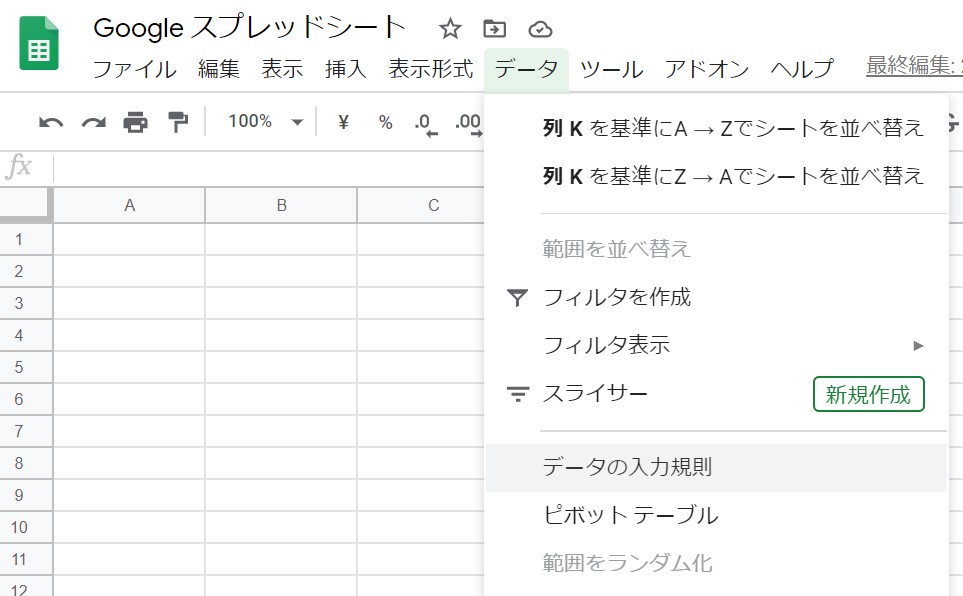
Task: Open the move-to-folder icon
Action: click(x=494, y=29)
